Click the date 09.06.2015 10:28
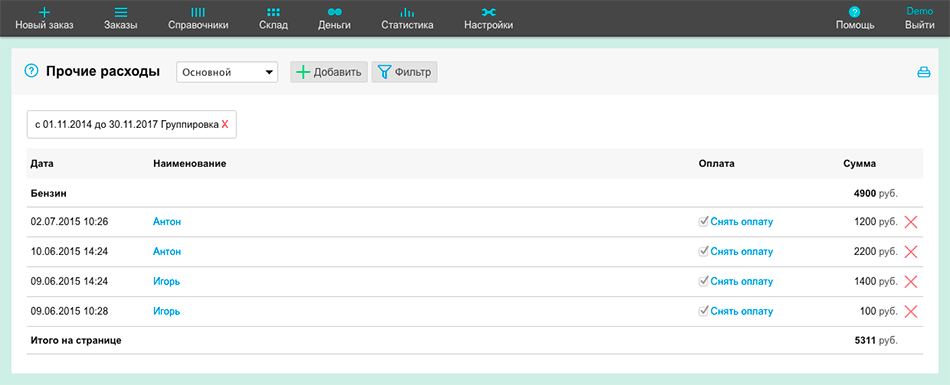The height and width of the screenshot is (385, 950). tap(69, 312)
